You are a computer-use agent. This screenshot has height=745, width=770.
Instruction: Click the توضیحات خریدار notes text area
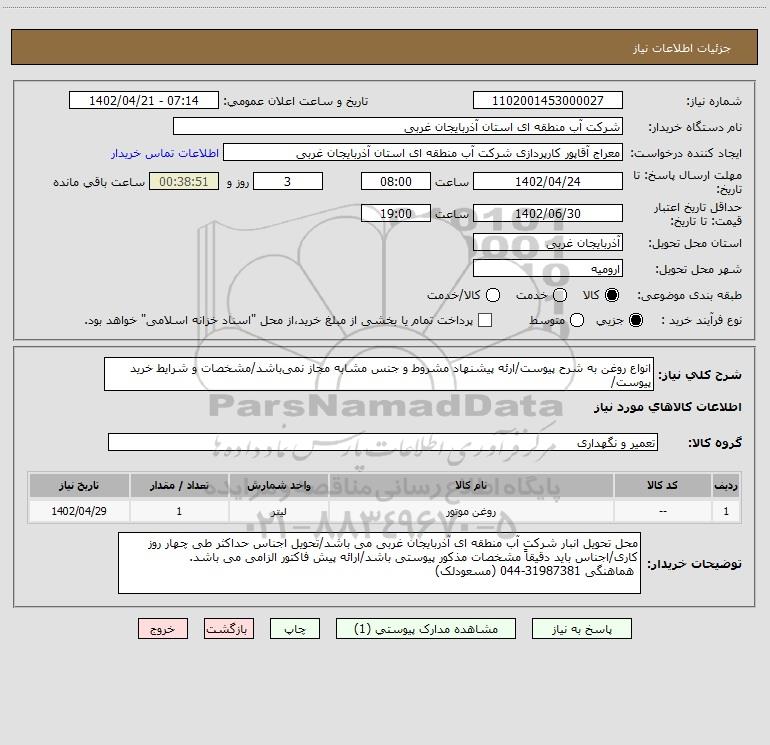[x=379, y=563]
